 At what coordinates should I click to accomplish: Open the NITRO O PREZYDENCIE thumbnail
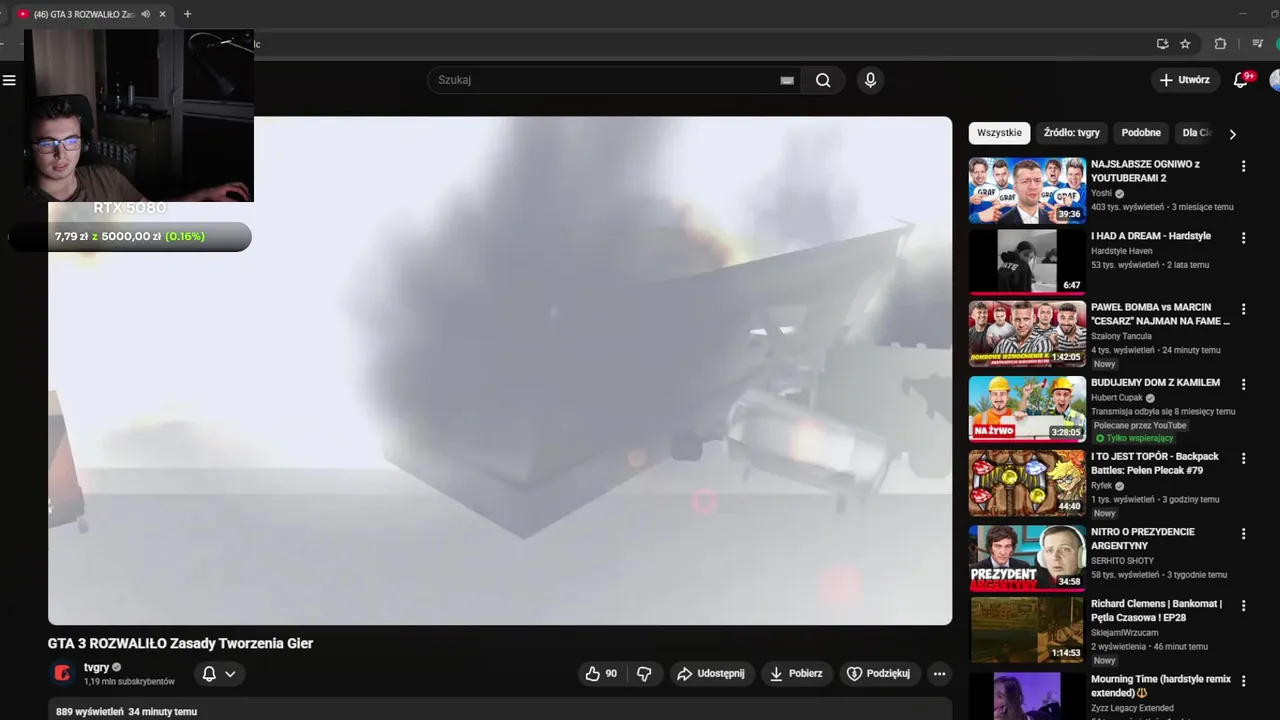(1027, 558)
